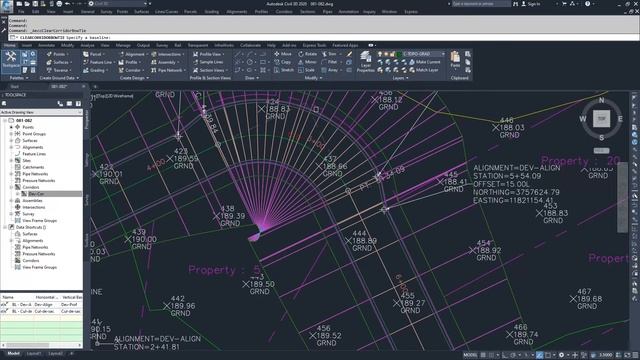Collapse the Corridors node in tree

tap(11, 187)
